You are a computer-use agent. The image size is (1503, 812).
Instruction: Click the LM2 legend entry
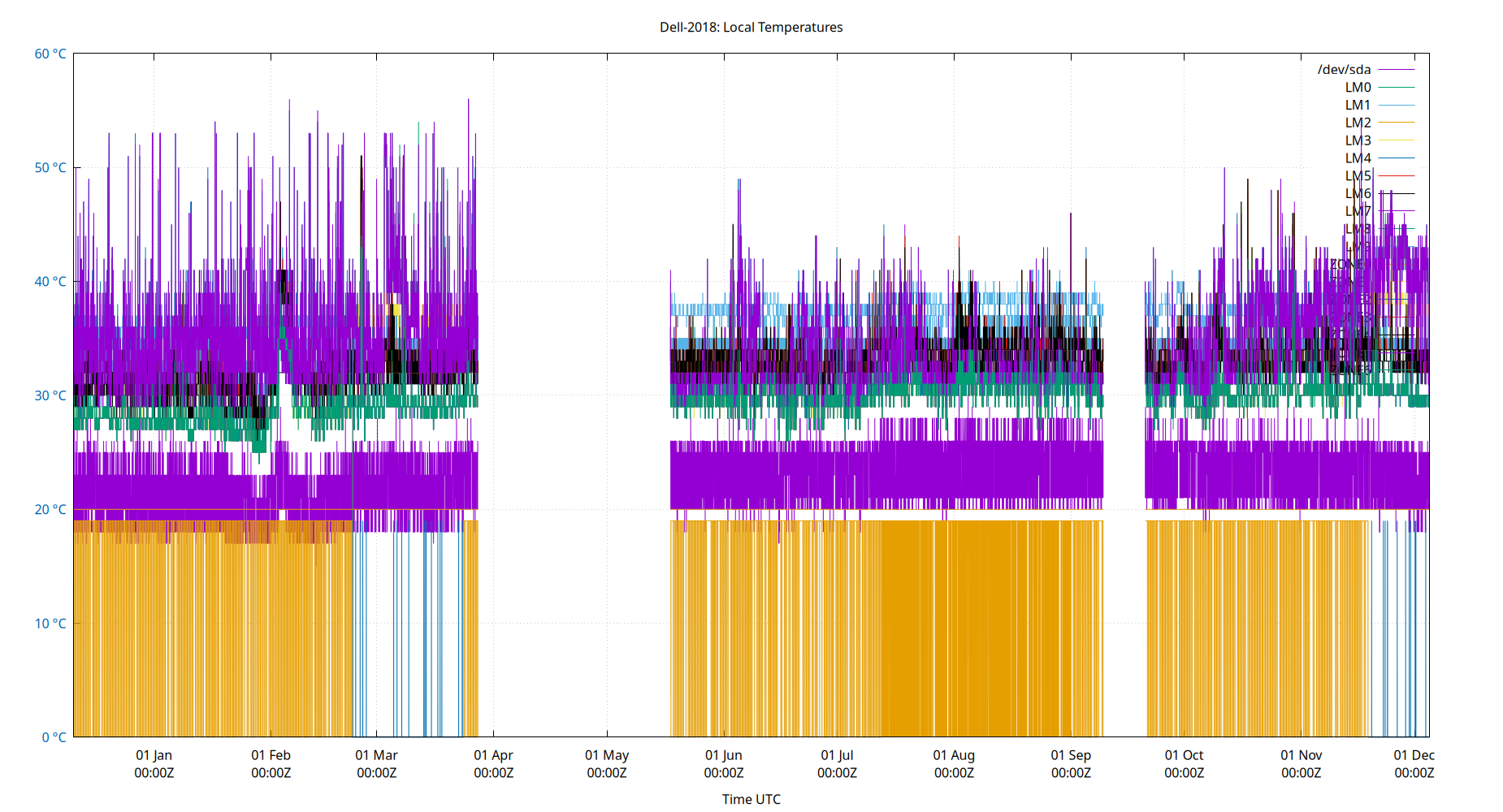1358,122
